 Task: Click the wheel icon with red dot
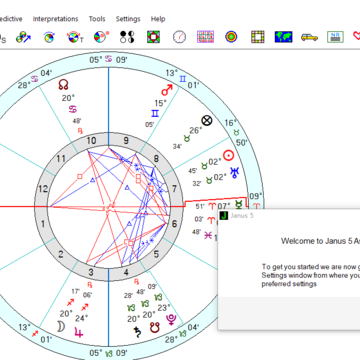tap(102, 37)
